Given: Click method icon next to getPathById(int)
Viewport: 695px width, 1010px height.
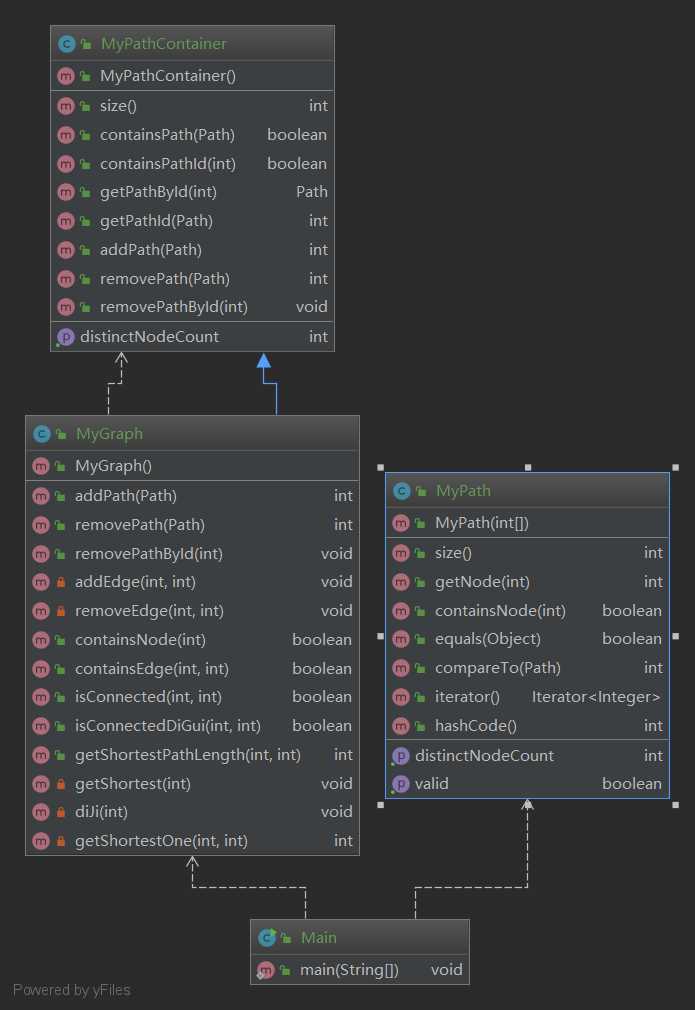Looking at the screenshot, I should tap(66, 192).
